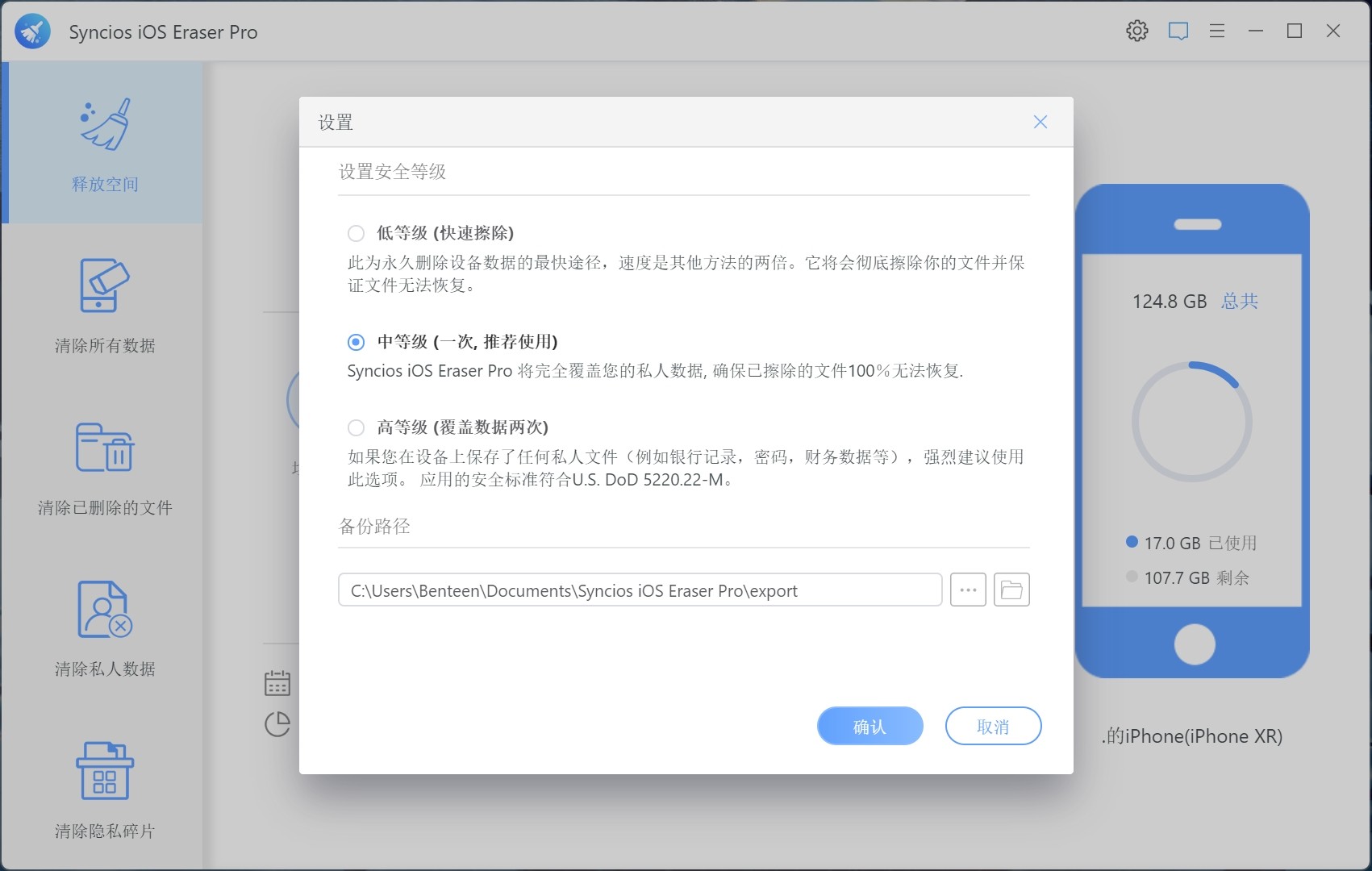This screenshot has width=1372, height=871.
Task: Click the 清除所有数据 label
Action: (105, 345)
